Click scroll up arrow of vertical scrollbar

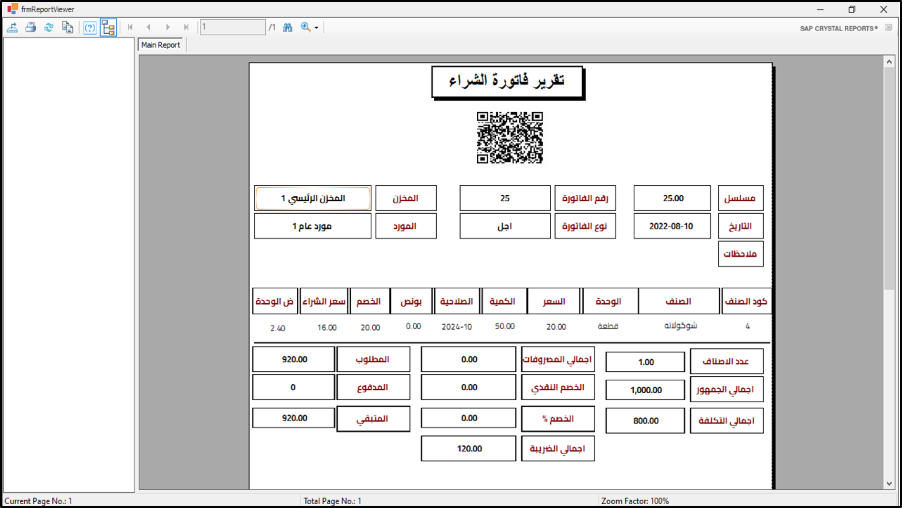889,62
